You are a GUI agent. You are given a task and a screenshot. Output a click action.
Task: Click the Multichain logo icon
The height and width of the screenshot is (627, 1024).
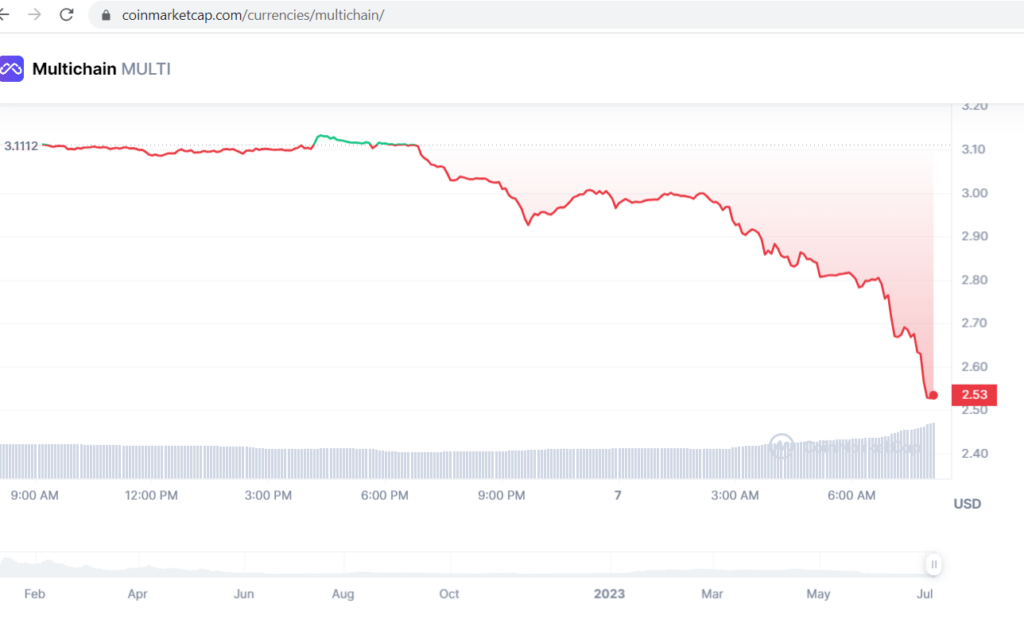pos(11,69)
